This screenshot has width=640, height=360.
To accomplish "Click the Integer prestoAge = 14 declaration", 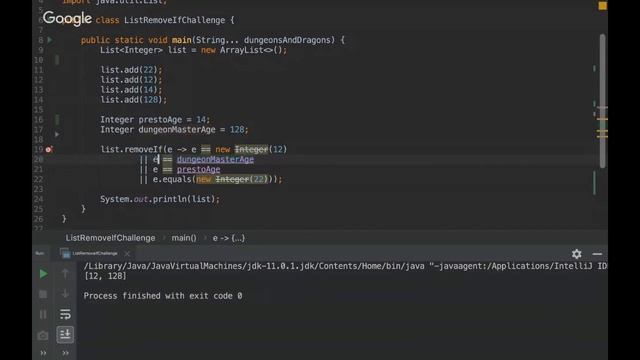I will [x=155, y=120].
